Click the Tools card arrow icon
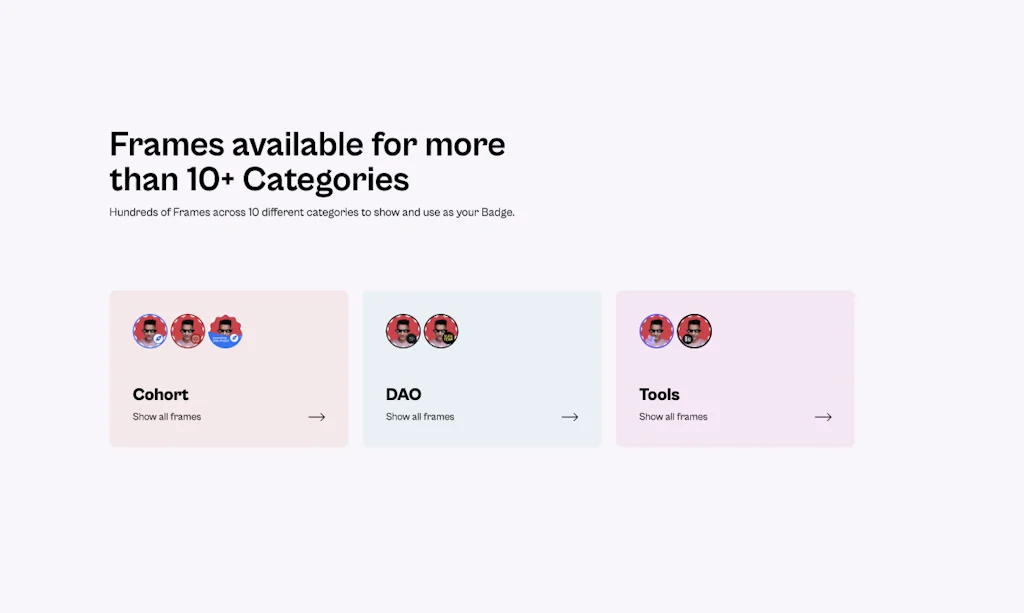The width and height of the screenshot is (1024, 613). (823, 417)
